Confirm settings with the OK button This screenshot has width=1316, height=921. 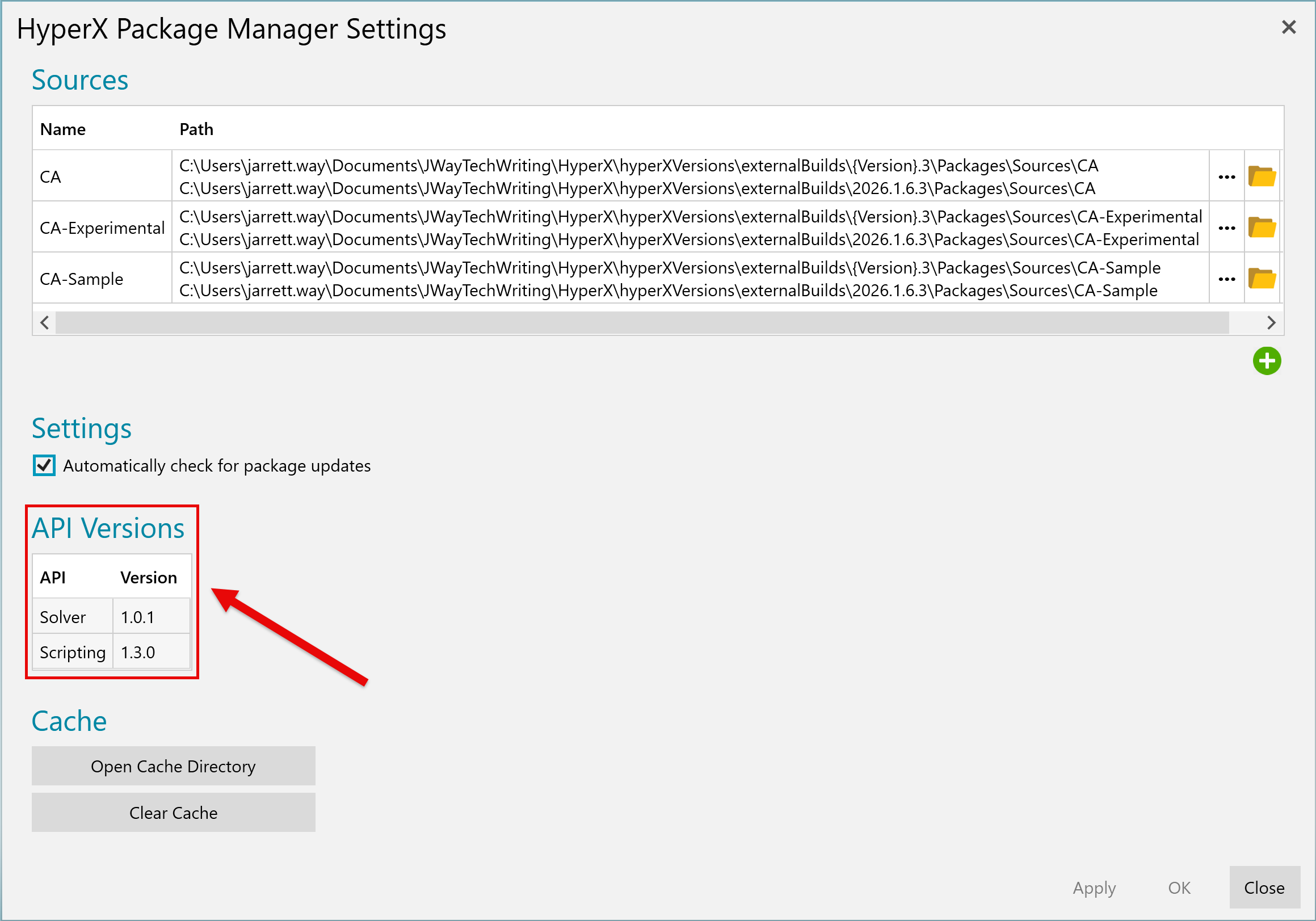click(x=1179, y=887)
